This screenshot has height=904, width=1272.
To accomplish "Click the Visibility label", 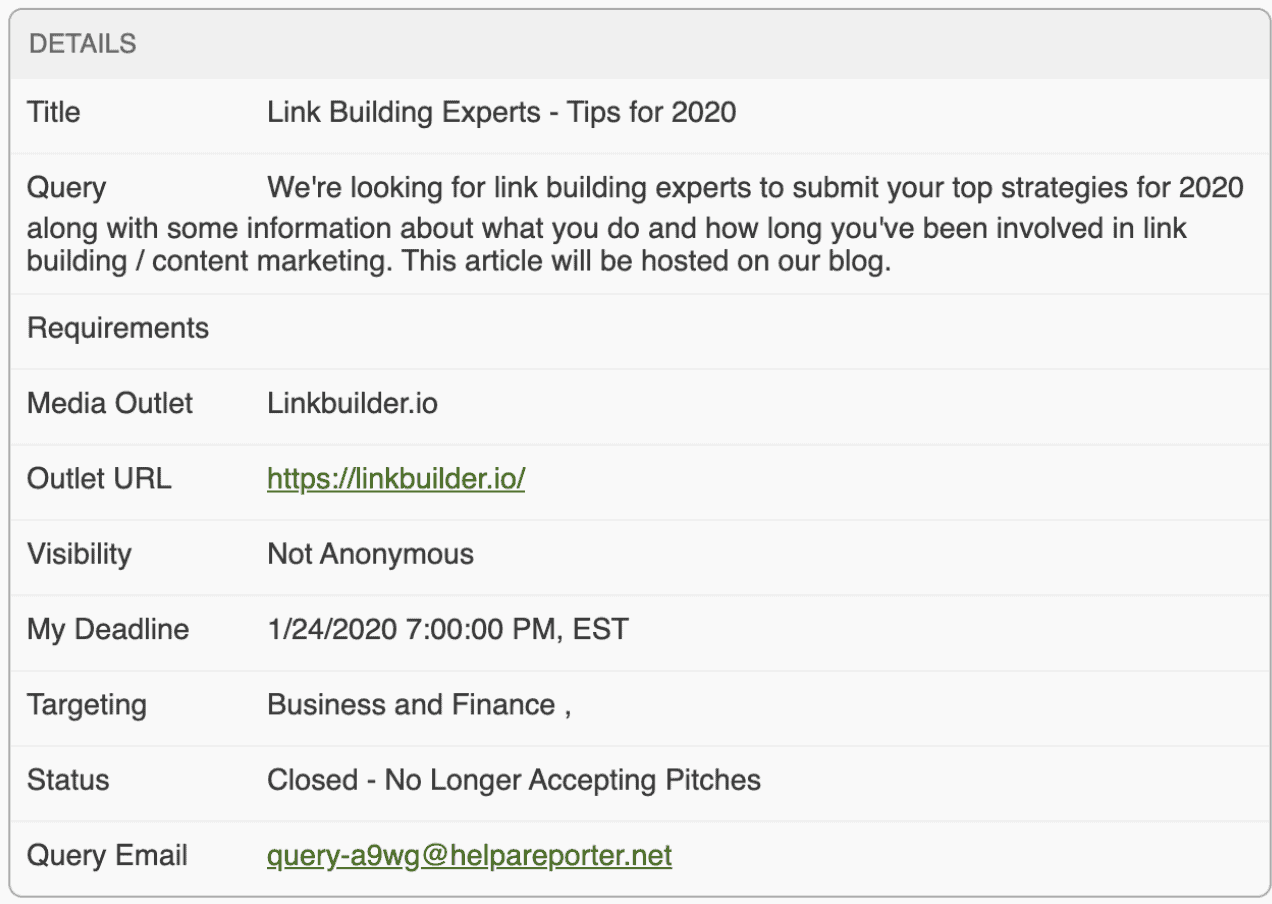I will click(x=79, y=554).
